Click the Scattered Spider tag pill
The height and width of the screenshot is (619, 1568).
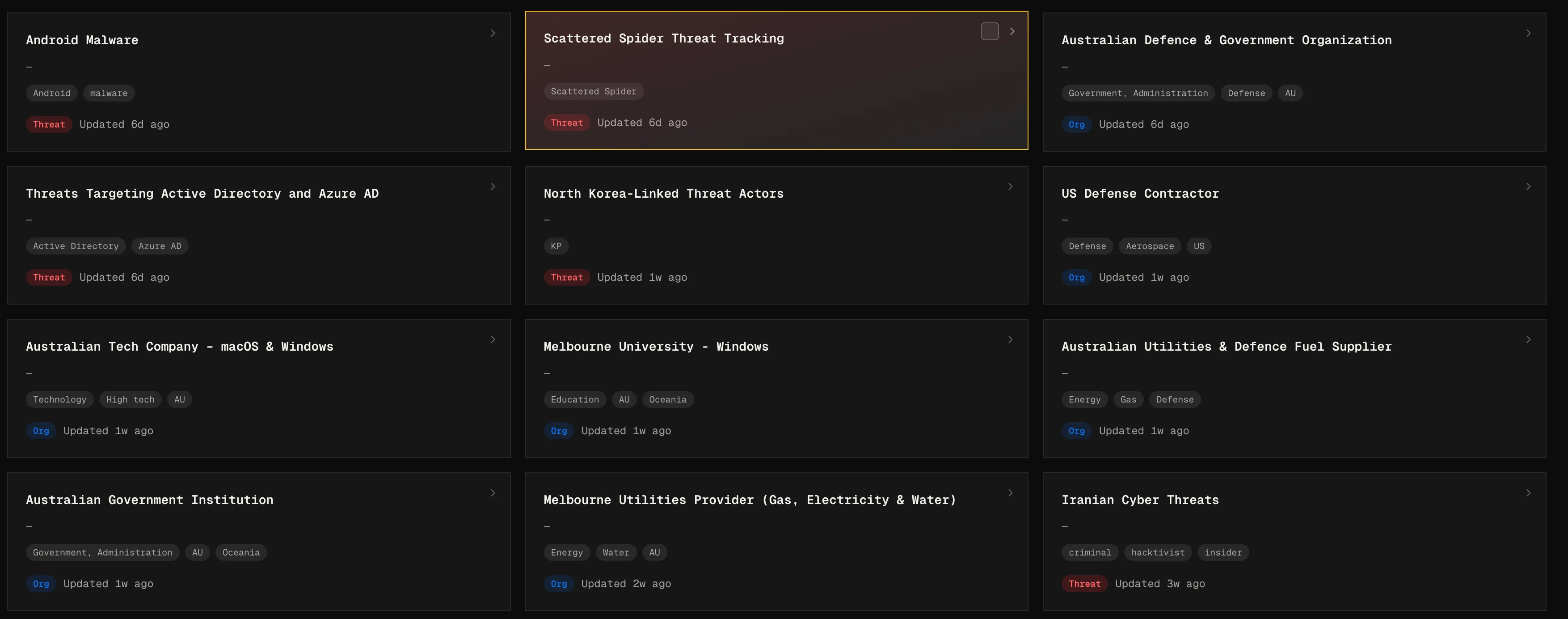click(593, 91)
